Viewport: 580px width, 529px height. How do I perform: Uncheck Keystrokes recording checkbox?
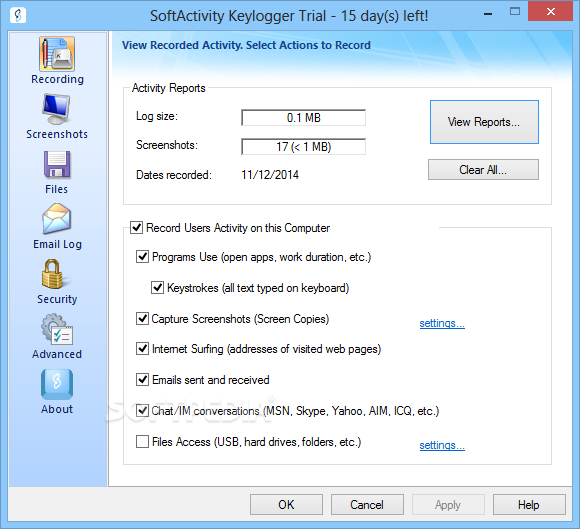158,287
